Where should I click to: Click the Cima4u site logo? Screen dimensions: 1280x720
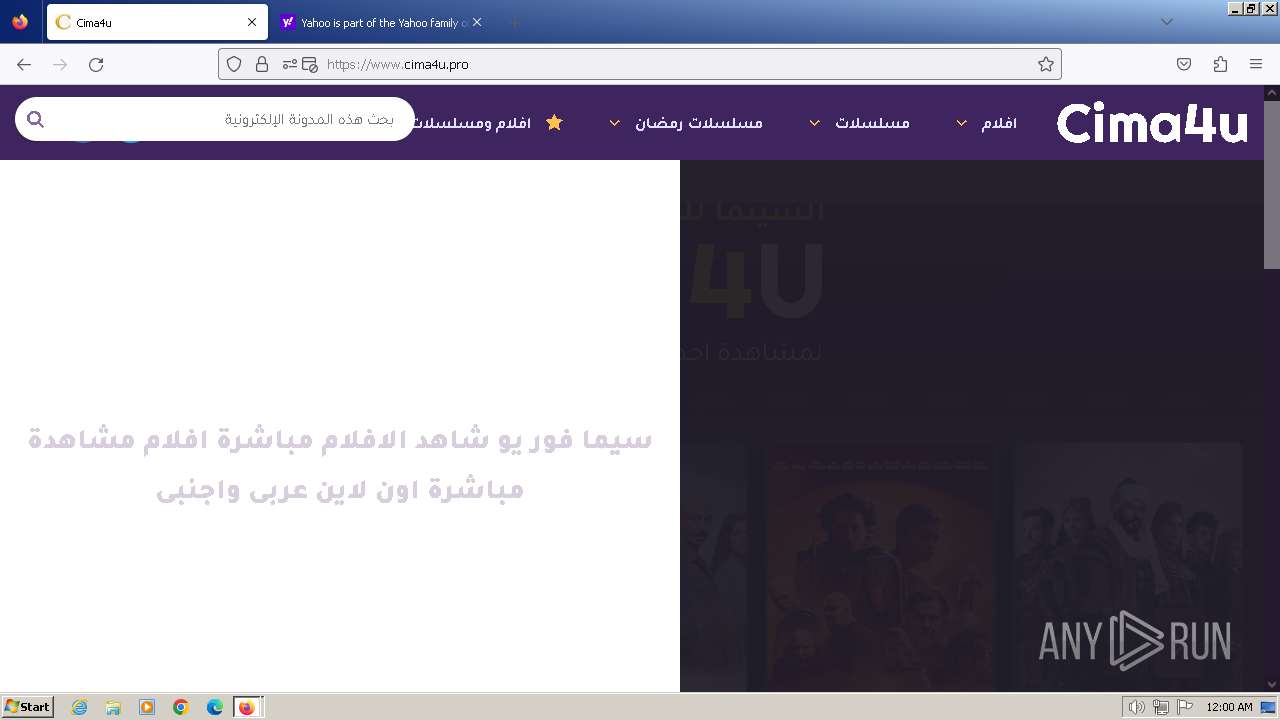point(1152,123)
